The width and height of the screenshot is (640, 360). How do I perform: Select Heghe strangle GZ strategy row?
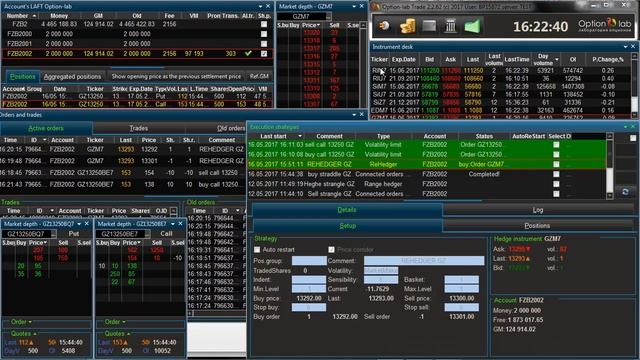[427, 184]
